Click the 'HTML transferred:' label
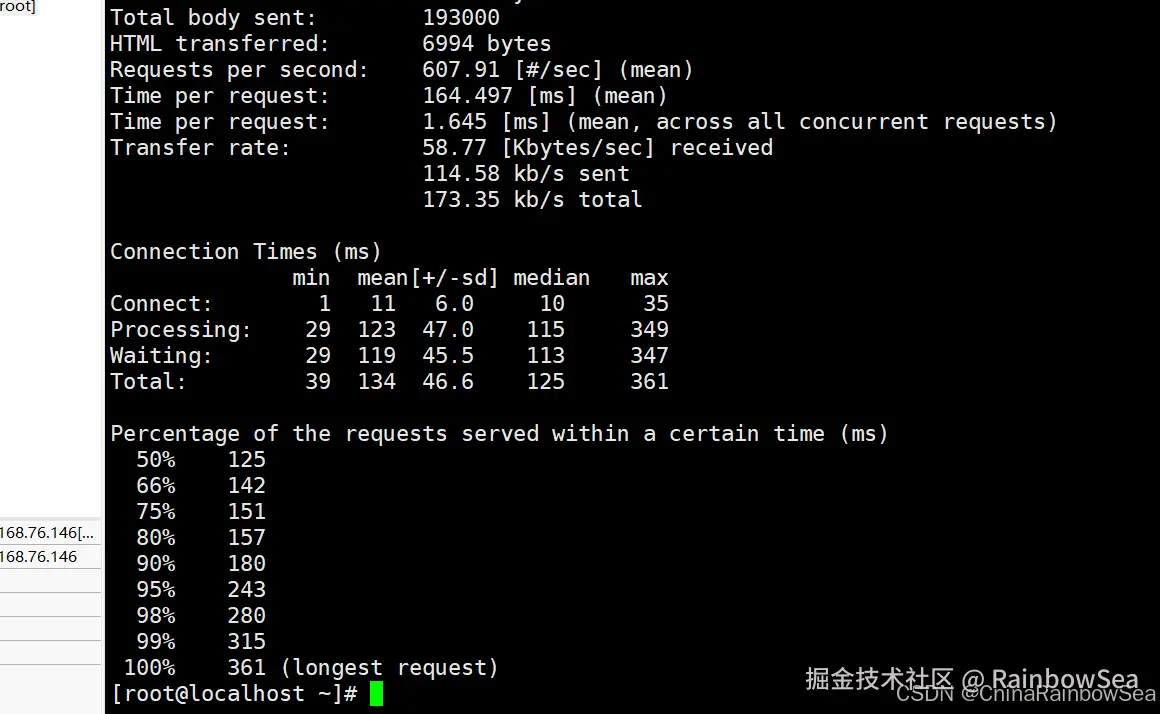1160x714 pixels. 219,44
